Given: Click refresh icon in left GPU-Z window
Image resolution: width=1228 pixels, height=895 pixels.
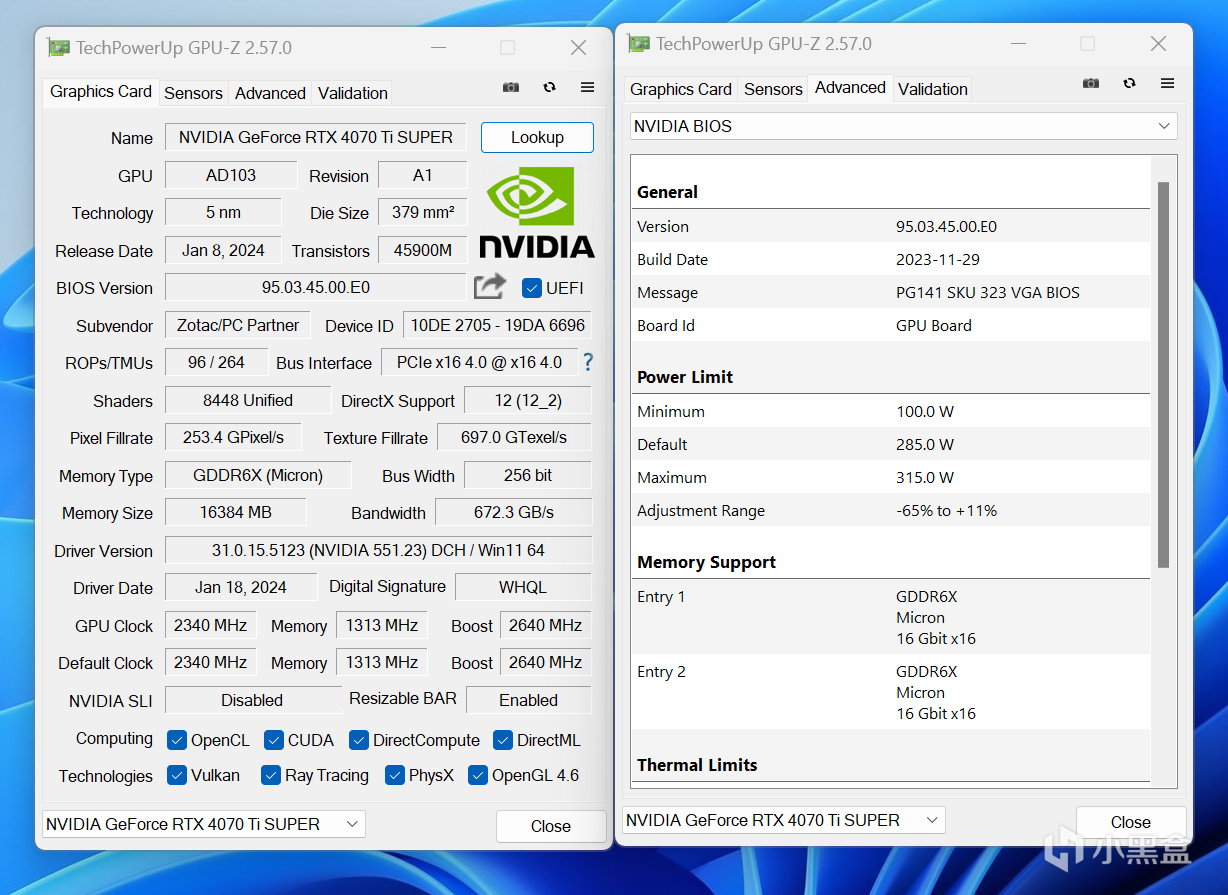Looking at the screenshot, I should (x=549, y=88).
